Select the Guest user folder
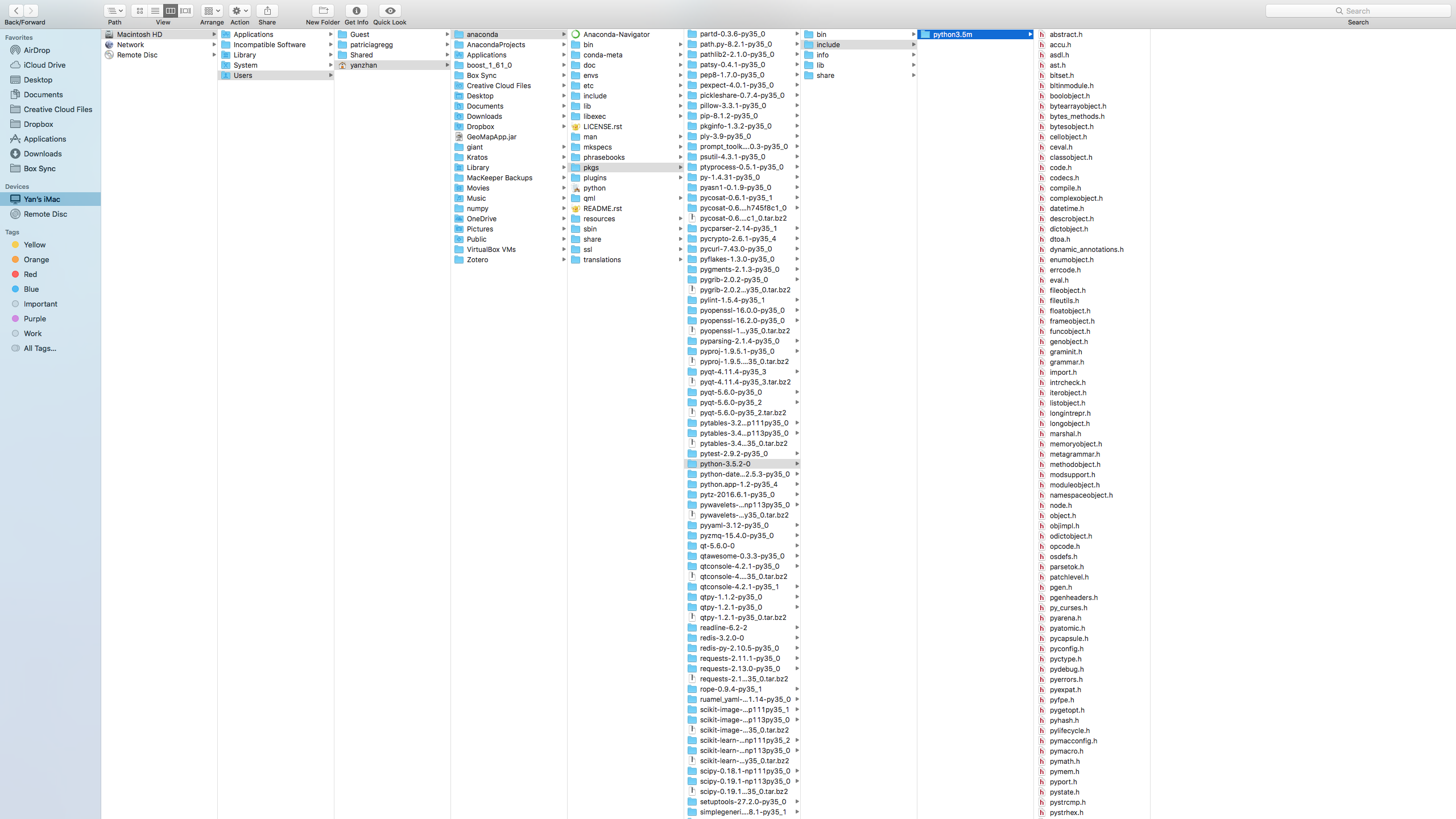 tap(393, 34)
